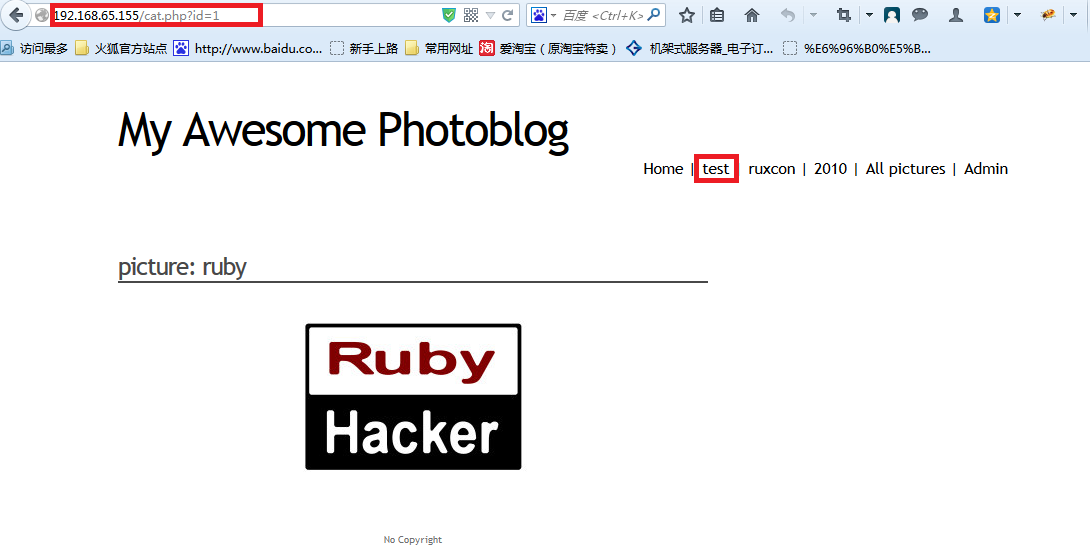Image resolution: width=1090 pixels, height=551 pixels.
Task: Click the green shield security icon
Action: (449, 15)
